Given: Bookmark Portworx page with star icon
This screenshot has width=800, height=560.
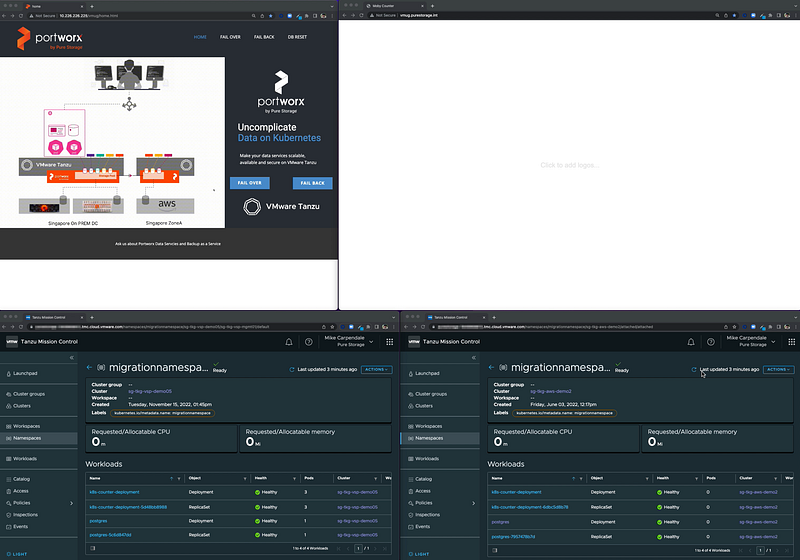Looking at the screenshot, I should tap(271, 16).
